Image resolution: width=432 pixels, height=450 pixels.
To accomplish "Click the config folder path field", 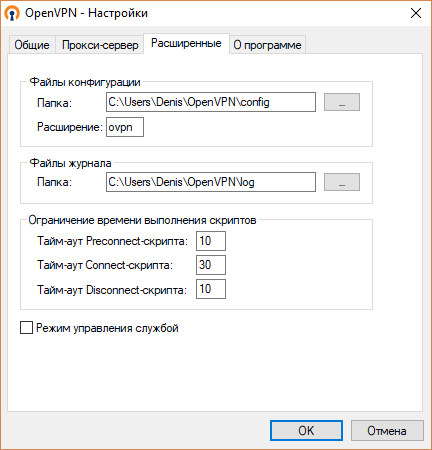I will 211,102.
